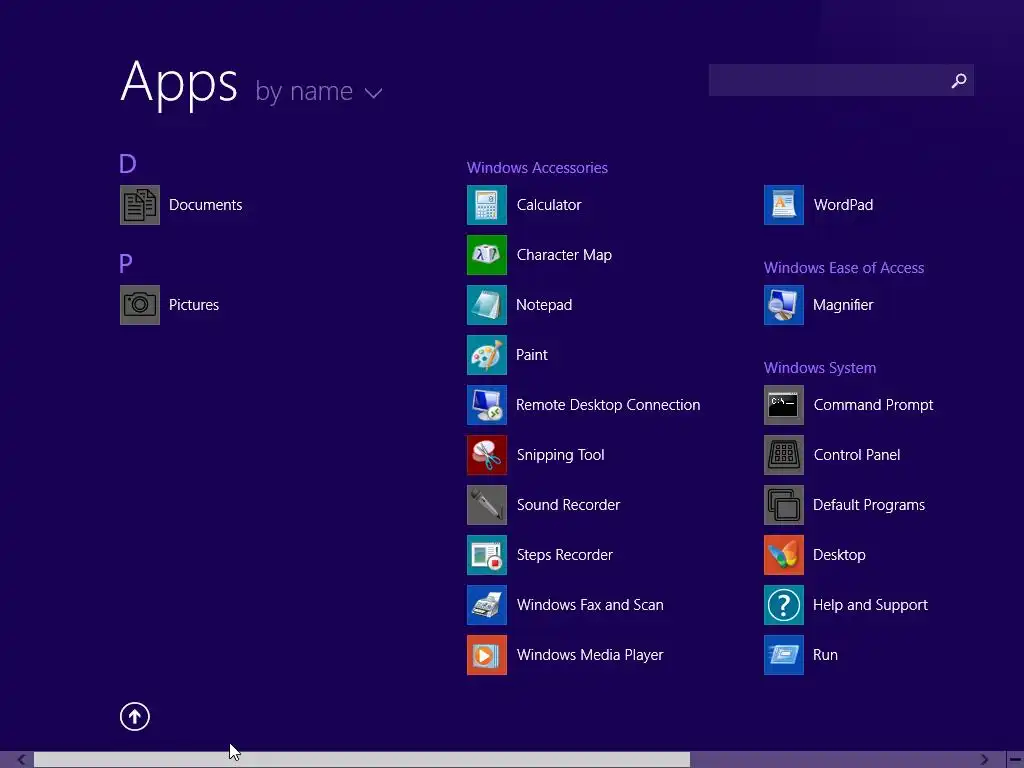The width and height of the screenshot is (1024, 768).
Task: Open the Control Panel icon
Action: 784,455
